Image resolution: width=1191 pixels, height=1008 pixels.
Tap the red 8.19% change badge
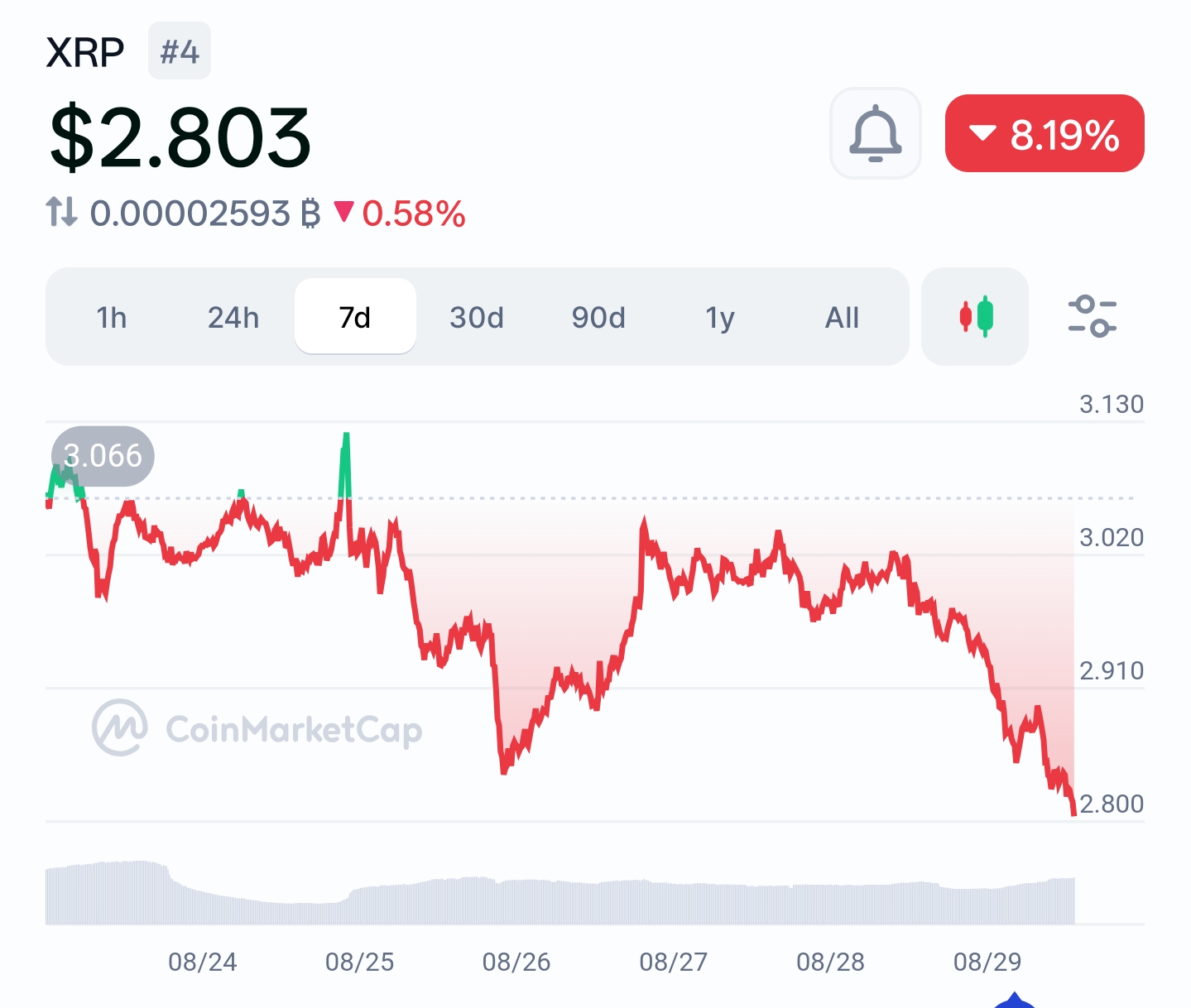pos(1045,133)
